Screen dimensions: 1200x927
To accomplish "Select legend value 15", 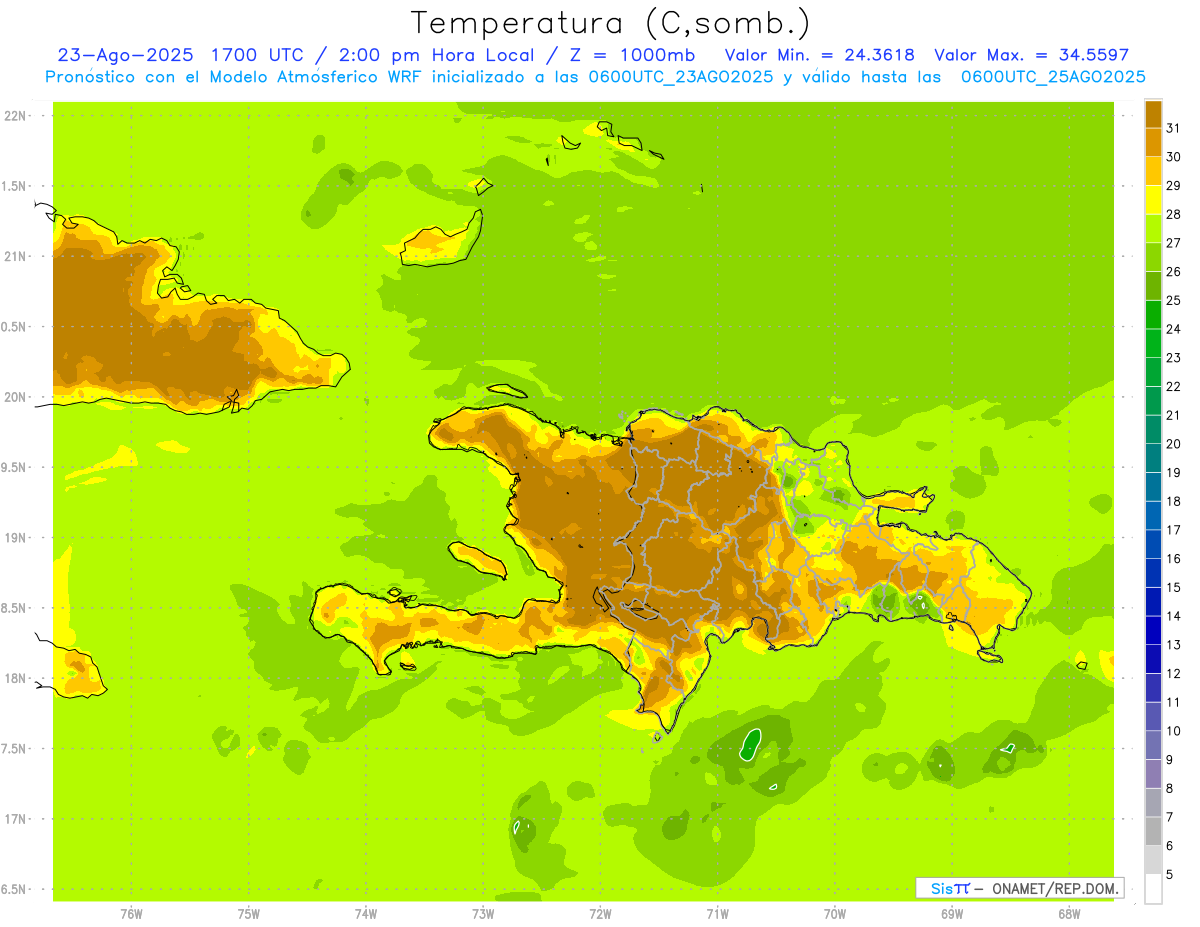I will point(1173,587).
